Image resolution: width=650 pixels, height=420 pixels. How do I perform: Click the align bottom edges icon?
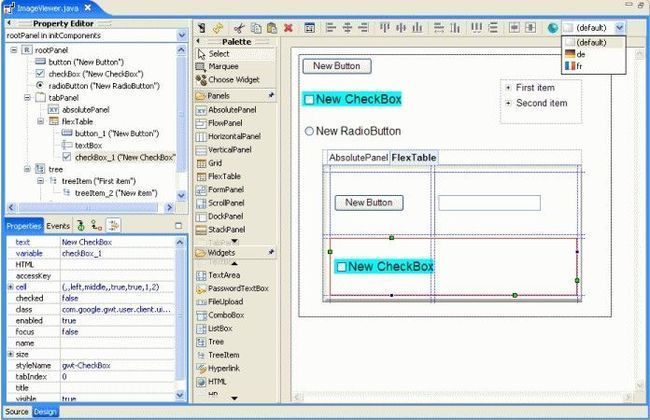coord(417,28)
